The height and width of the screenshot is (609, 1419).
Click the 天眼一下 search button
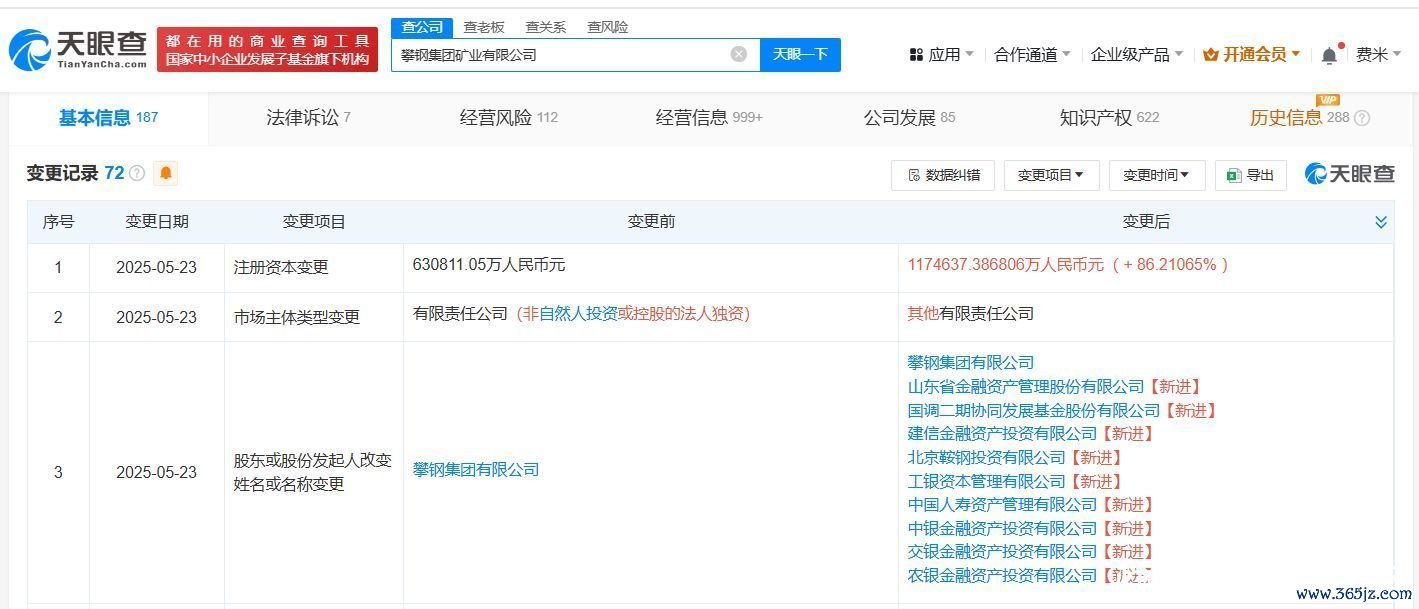[800, 54]
